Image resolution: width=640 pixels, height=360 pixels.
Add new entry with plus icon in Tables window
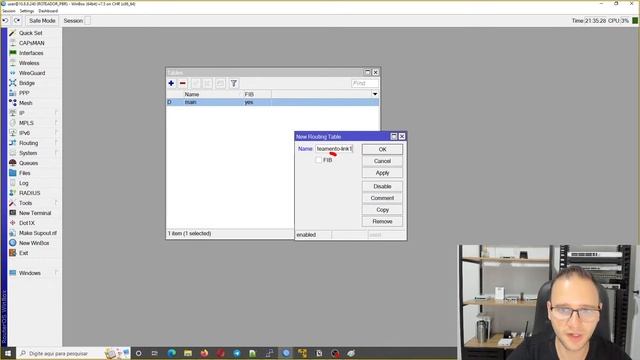171,83
